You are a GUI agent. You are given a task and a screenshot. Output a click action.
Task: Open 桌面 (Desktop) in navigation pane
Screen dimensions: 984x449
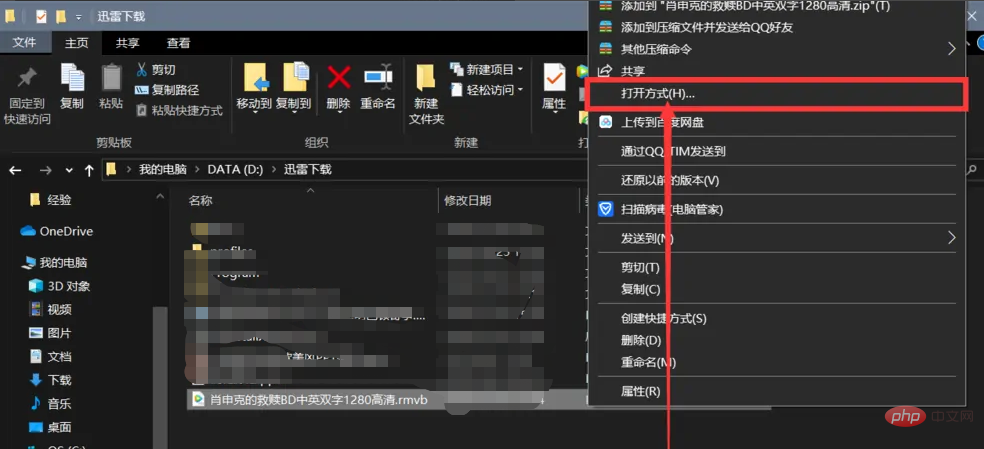pos(51,428)
